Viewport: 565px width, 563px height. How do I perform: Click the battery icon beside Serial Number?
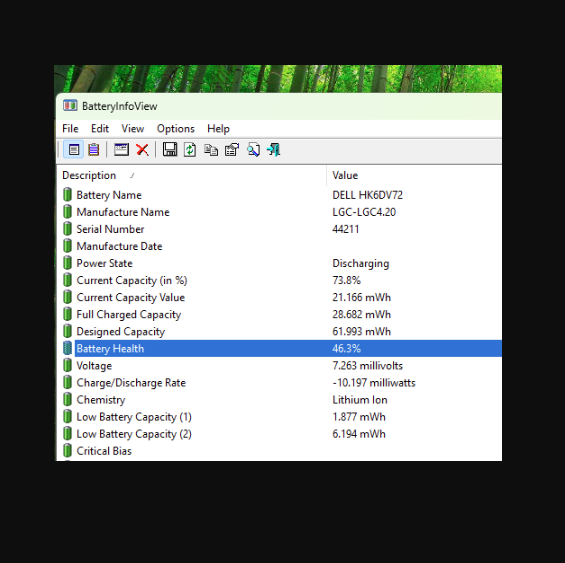tap(67, 229)
